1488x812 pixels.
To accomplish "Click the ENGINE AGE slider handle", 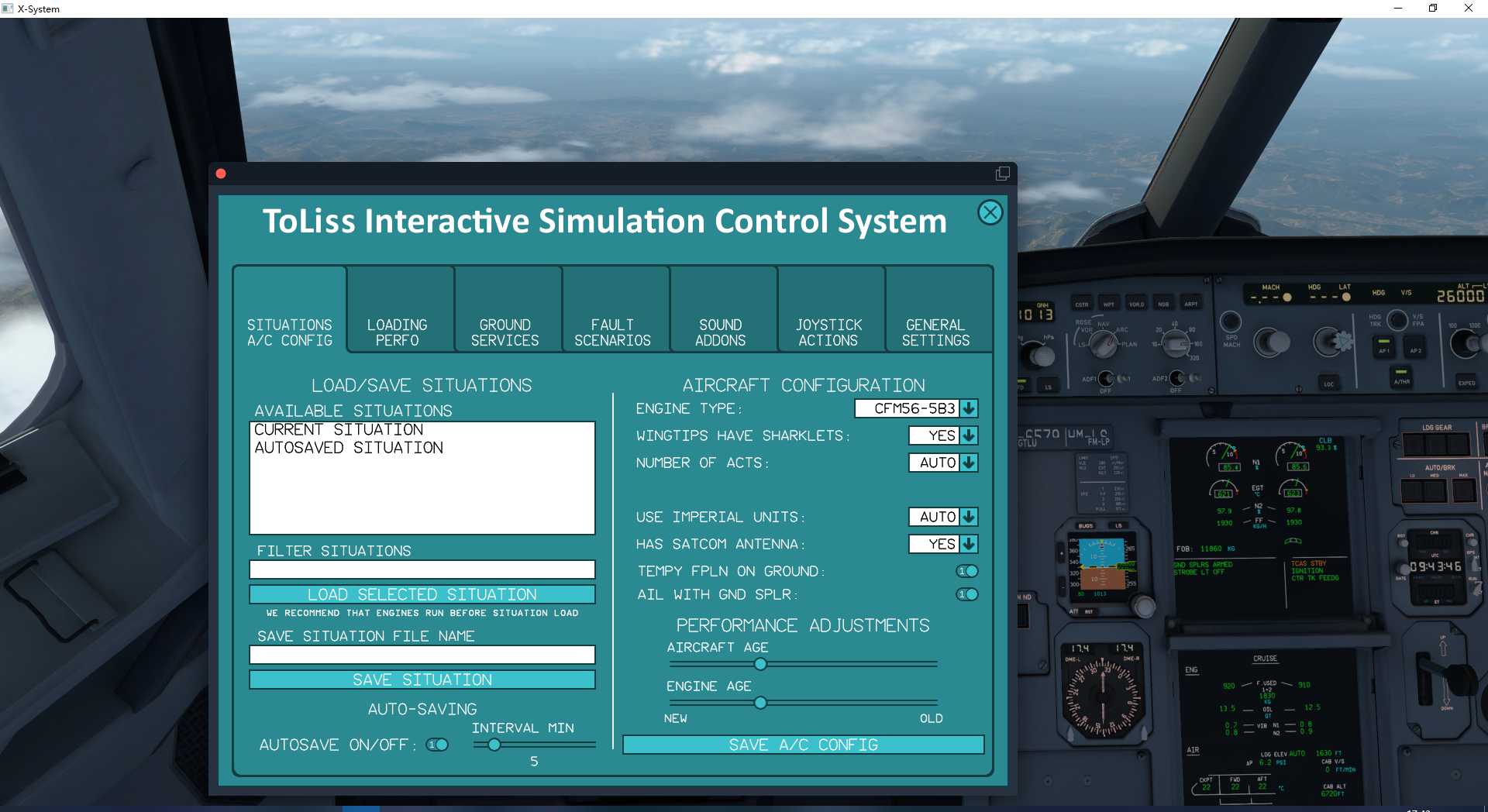I will point(760,703).
